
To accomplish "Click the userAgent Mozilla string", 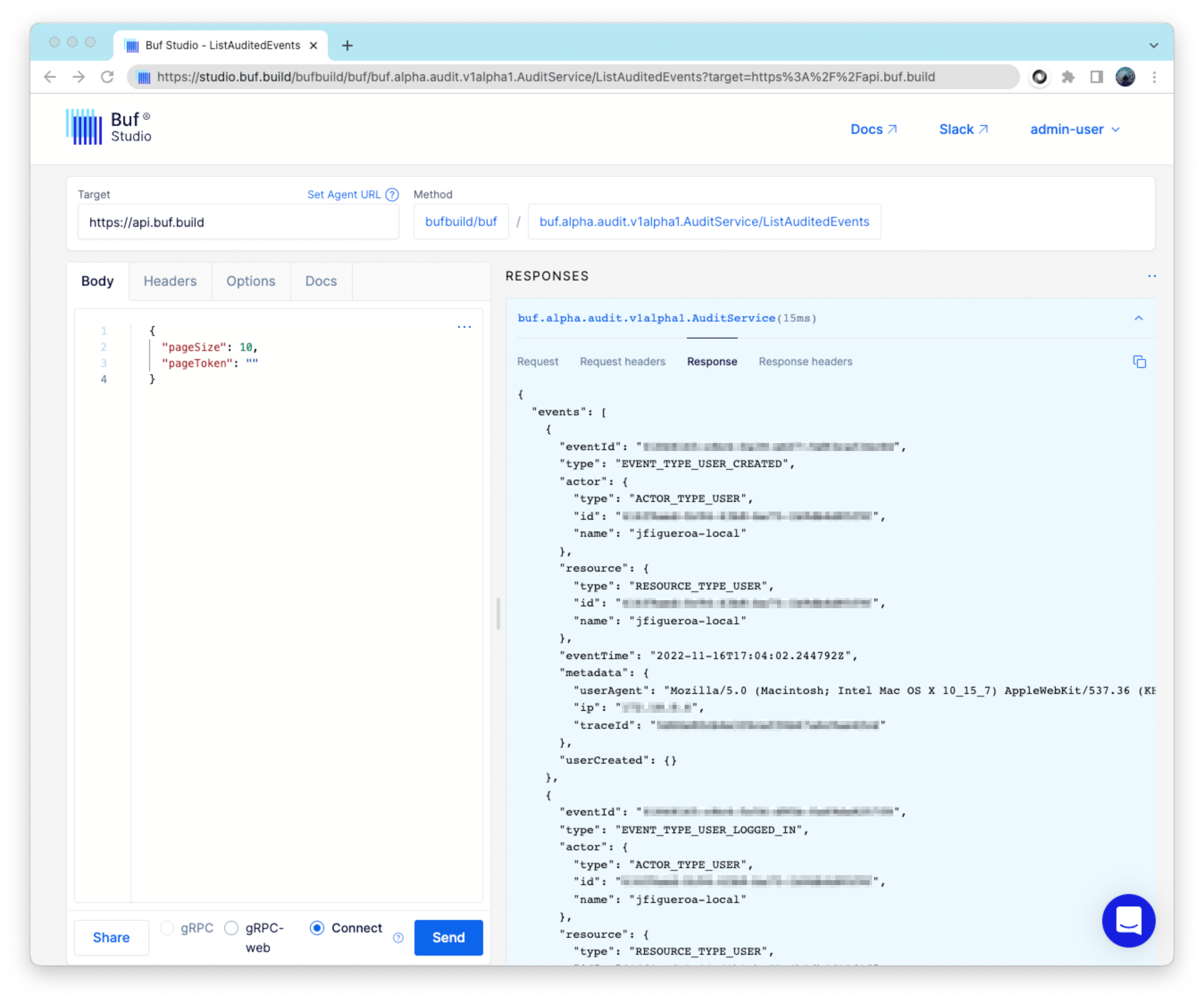I will [909, 690].
